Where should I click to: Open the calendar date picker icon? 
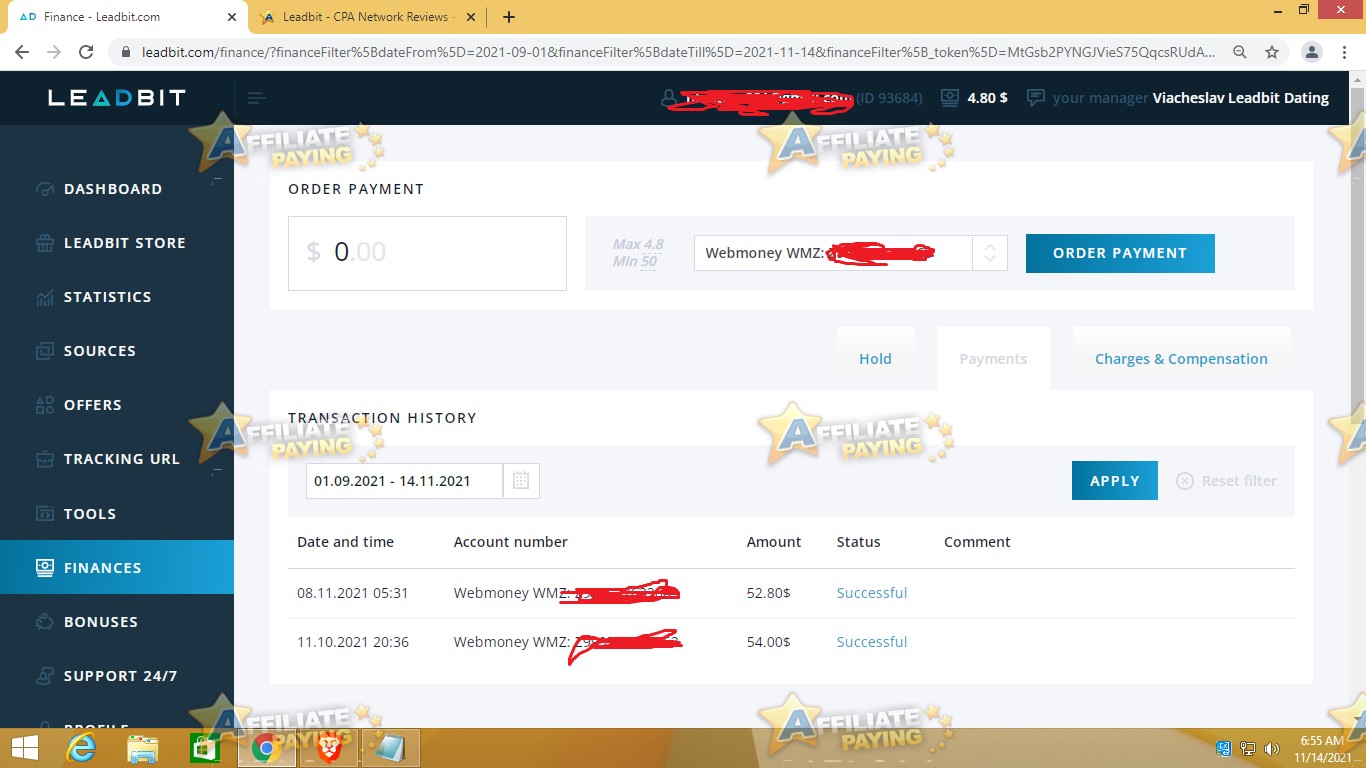coord(521,481)
